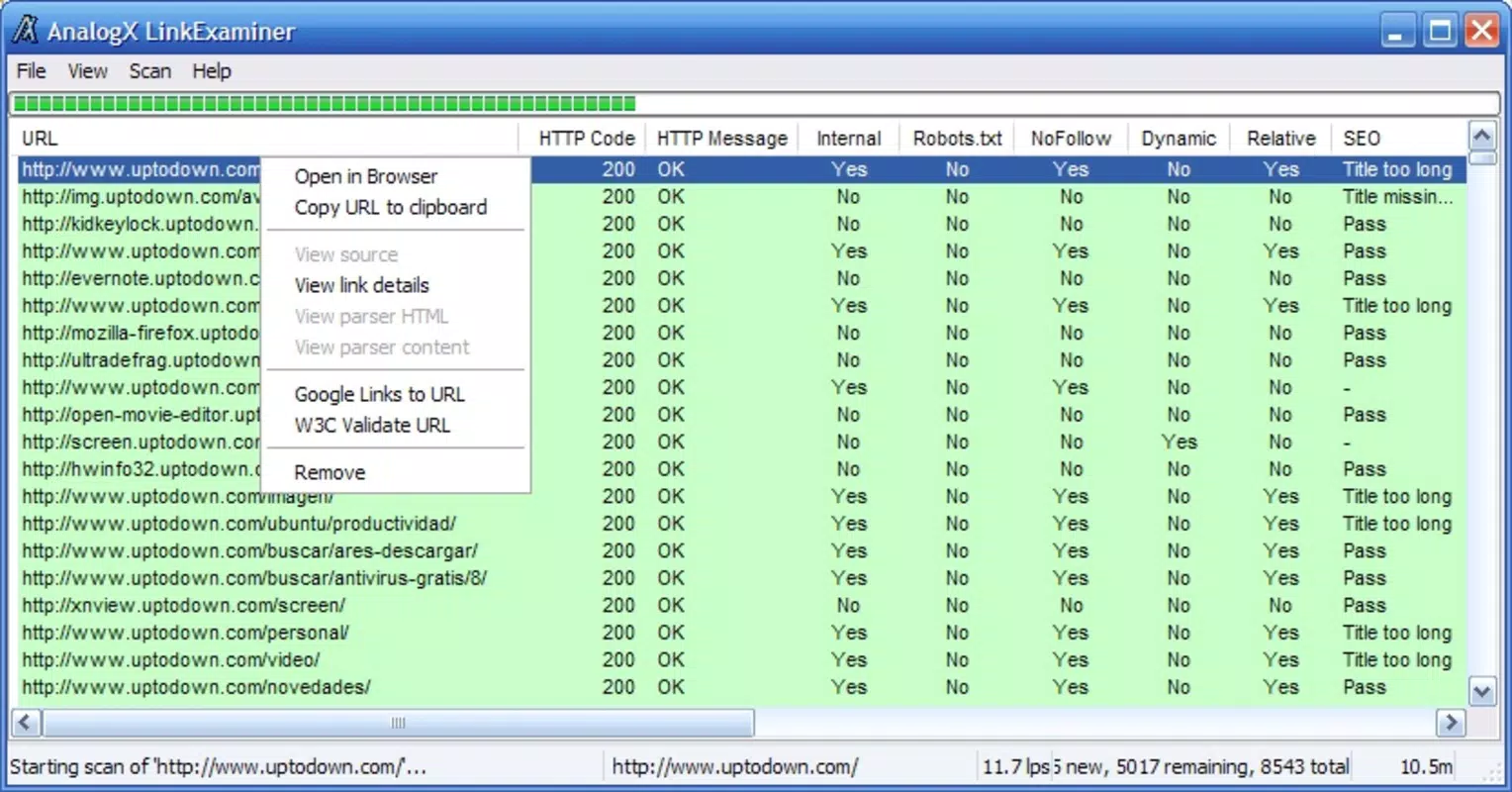Open the View menu
This screenshot has width=1512, height=792.
click(87, 71)
